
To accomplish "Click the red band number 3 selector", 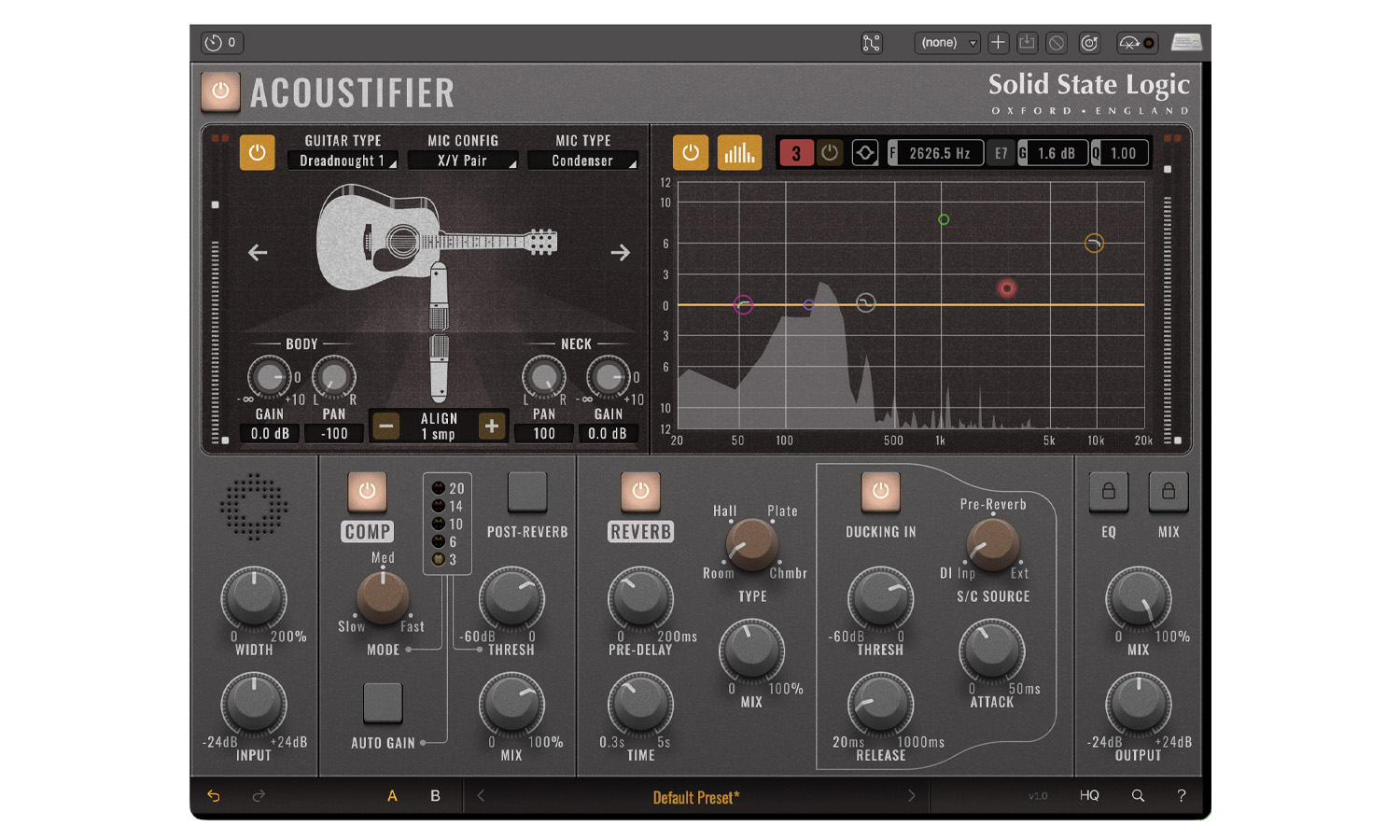I will coord(796,153).
